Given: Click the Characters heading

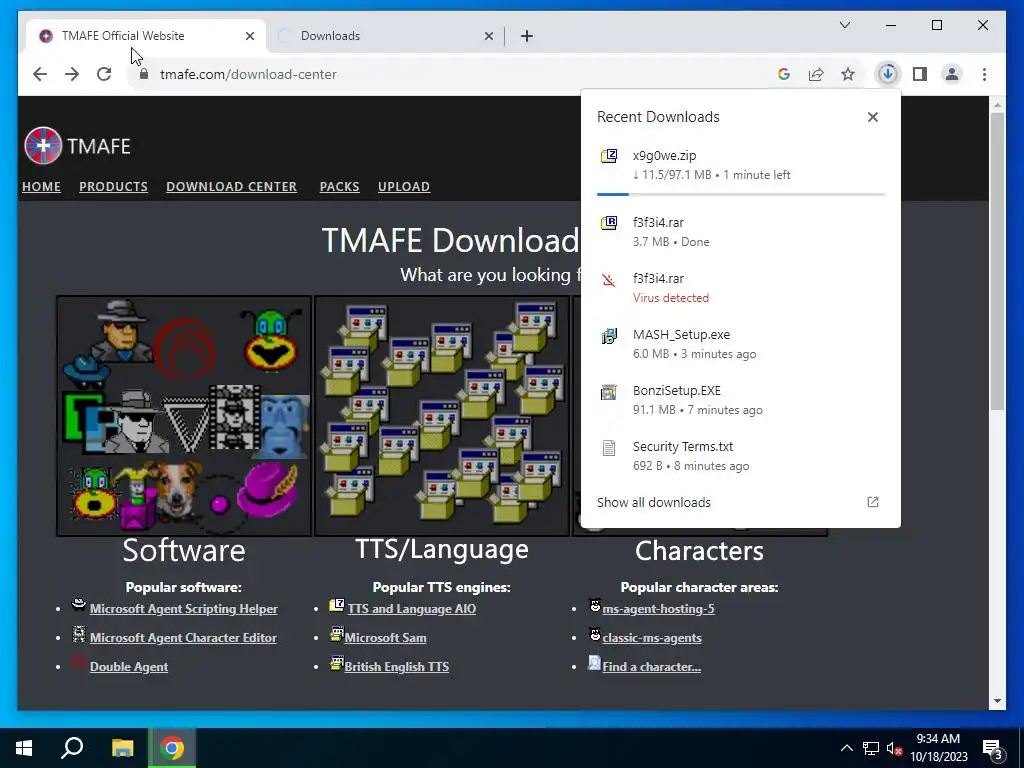Looking at the screenshot, I should (699, 551).
